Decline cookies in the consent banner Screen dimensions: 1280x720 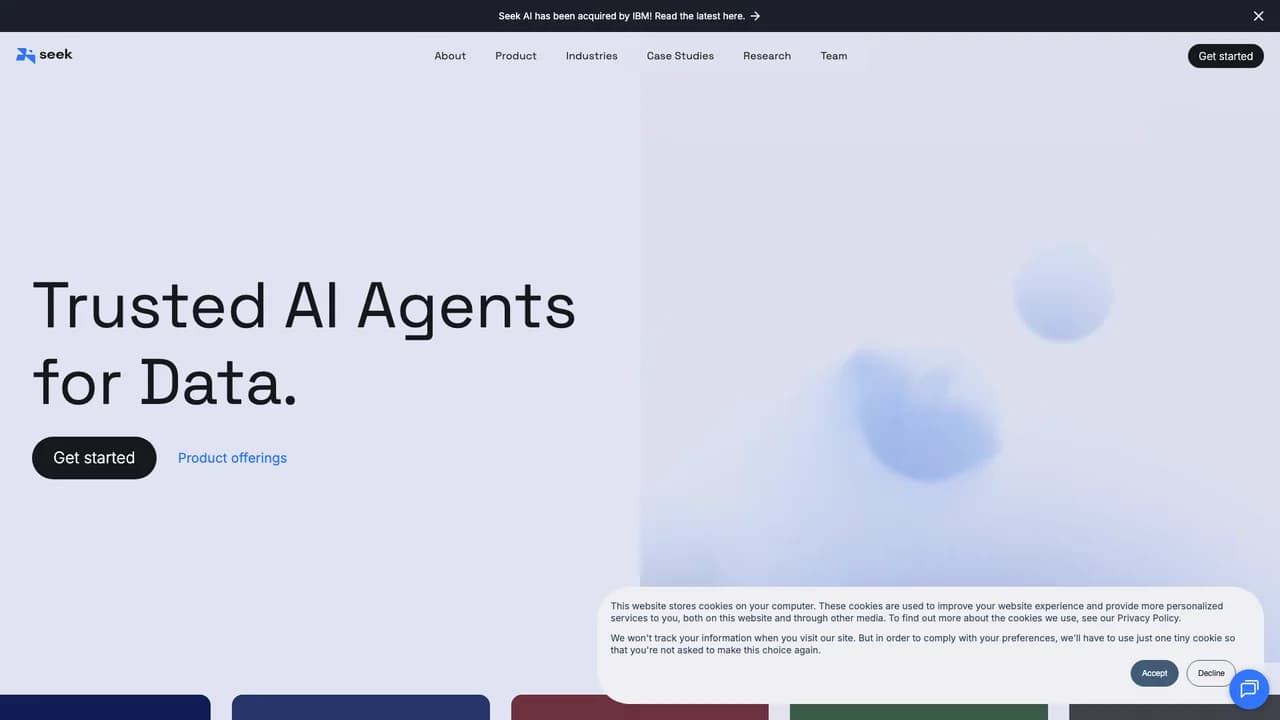click(x=1211, y=673)
